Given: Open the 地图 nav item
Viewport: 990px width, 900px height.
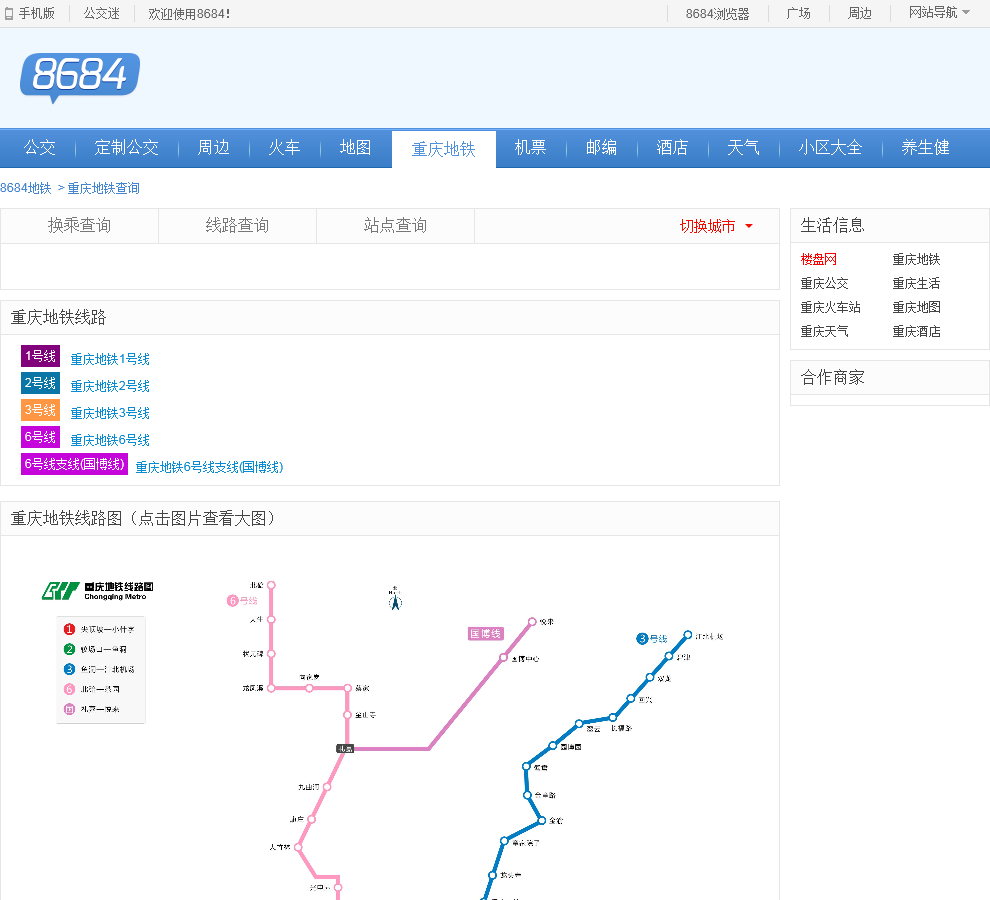Looking at the screenshot, I should point(355,148).
